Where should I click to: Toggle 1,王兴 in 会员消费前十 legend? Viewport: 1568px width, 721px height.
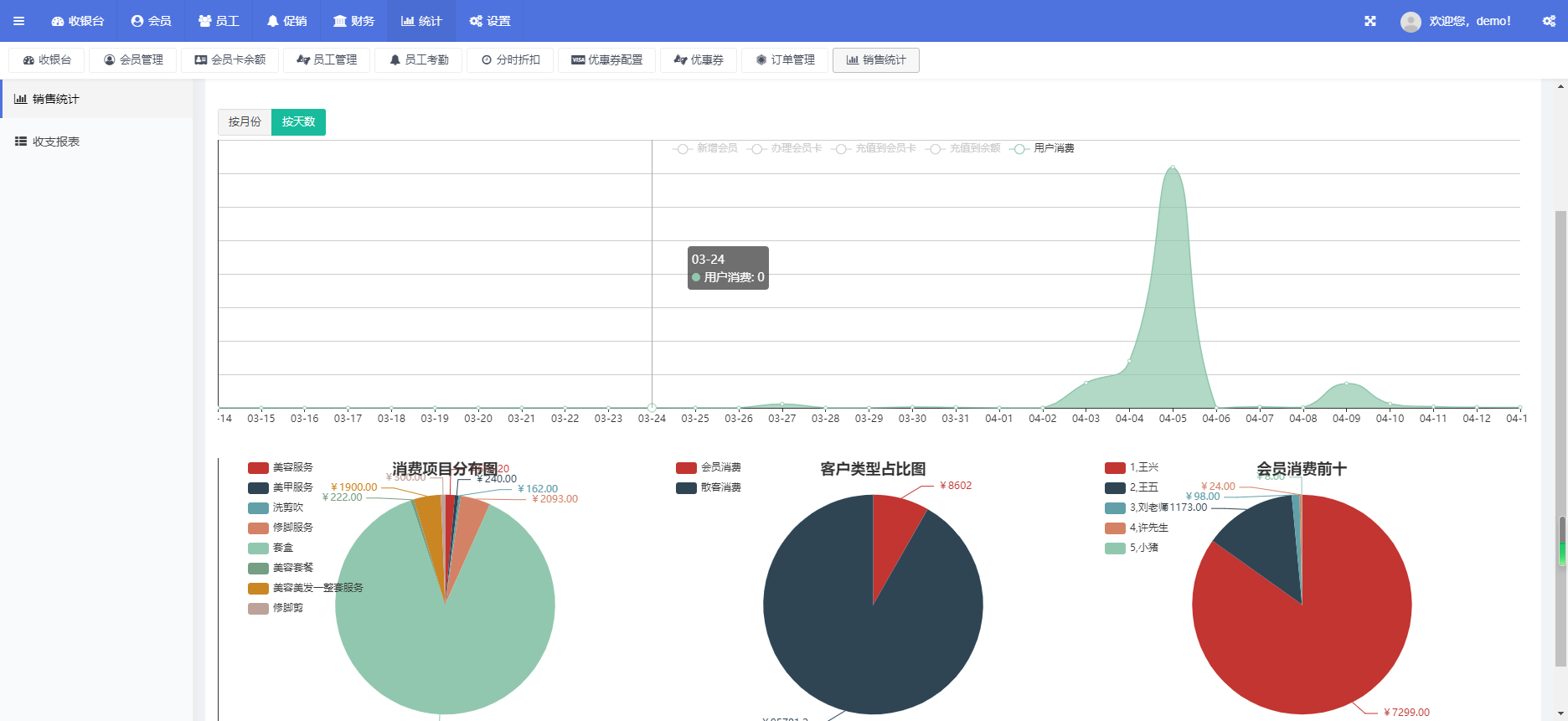click(1132, 467)
